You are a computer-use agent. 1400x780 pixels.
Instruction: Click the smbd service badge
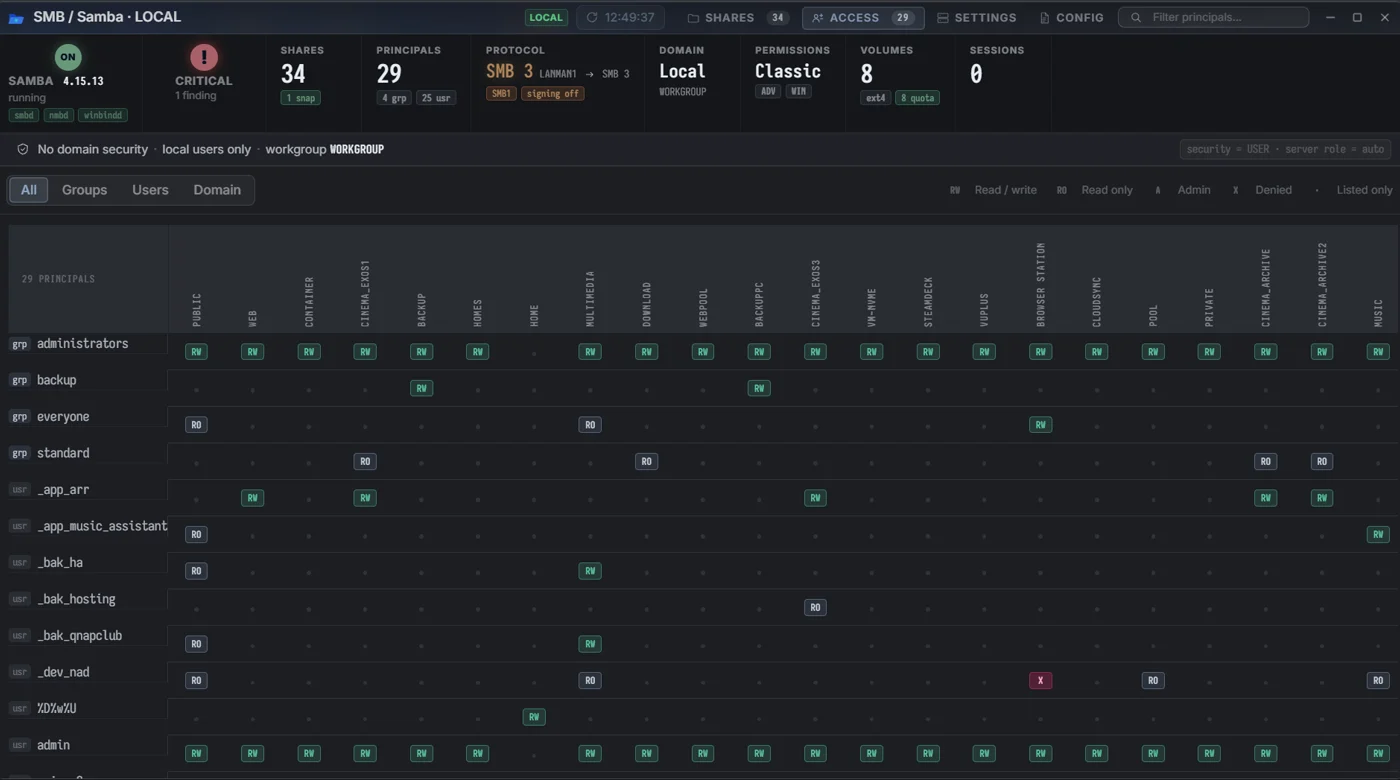23,115
